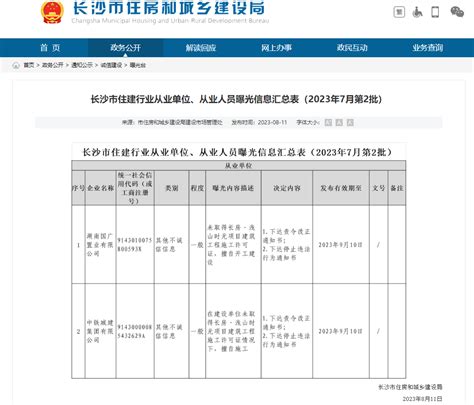Click the 从业单位 table section header
Viewport: 474px width, 405px height.
(238, 166)
